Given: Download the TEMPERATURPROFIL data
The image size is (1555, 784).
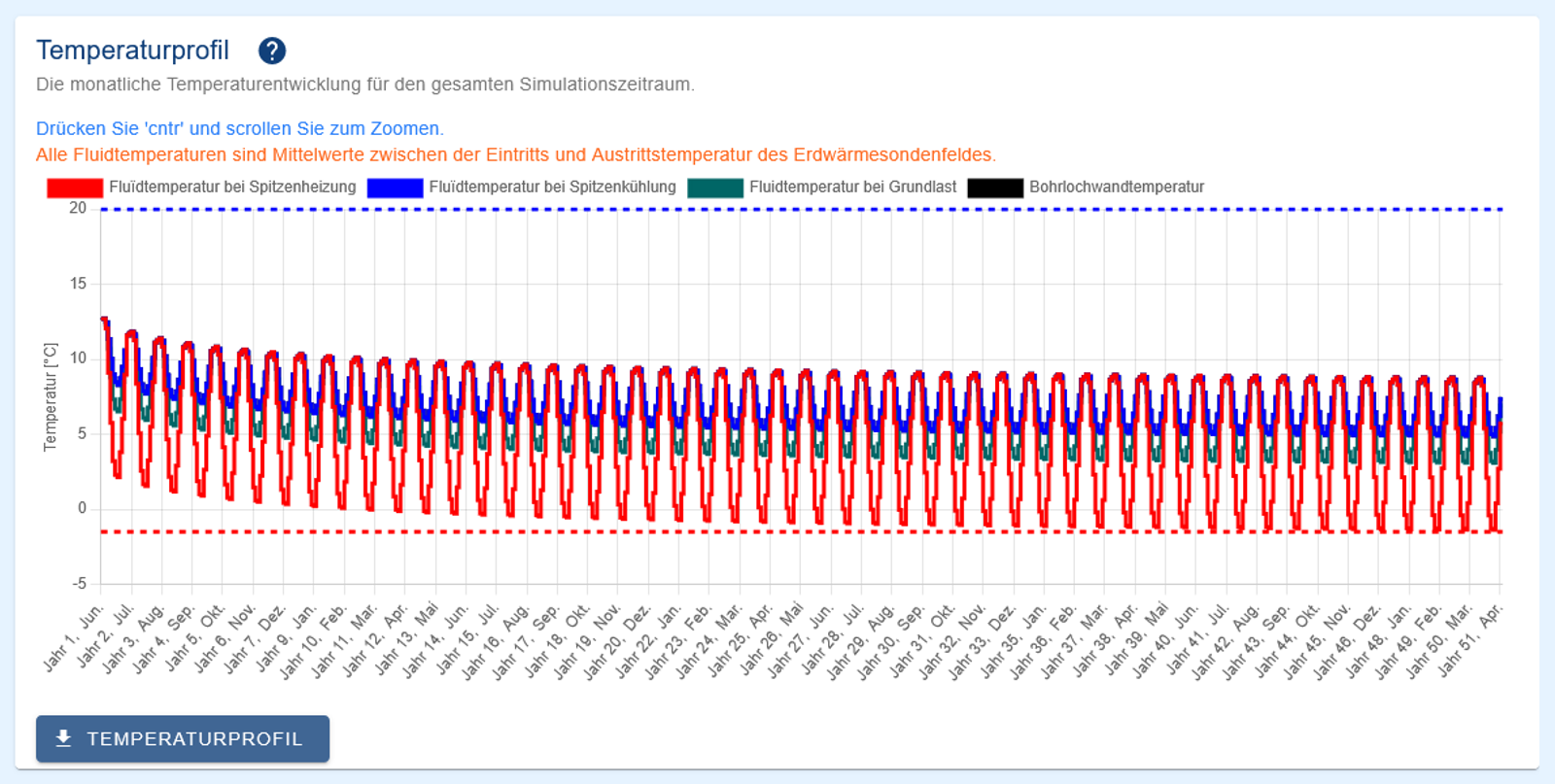Looking at the screenshot, I should pos(183,738).
